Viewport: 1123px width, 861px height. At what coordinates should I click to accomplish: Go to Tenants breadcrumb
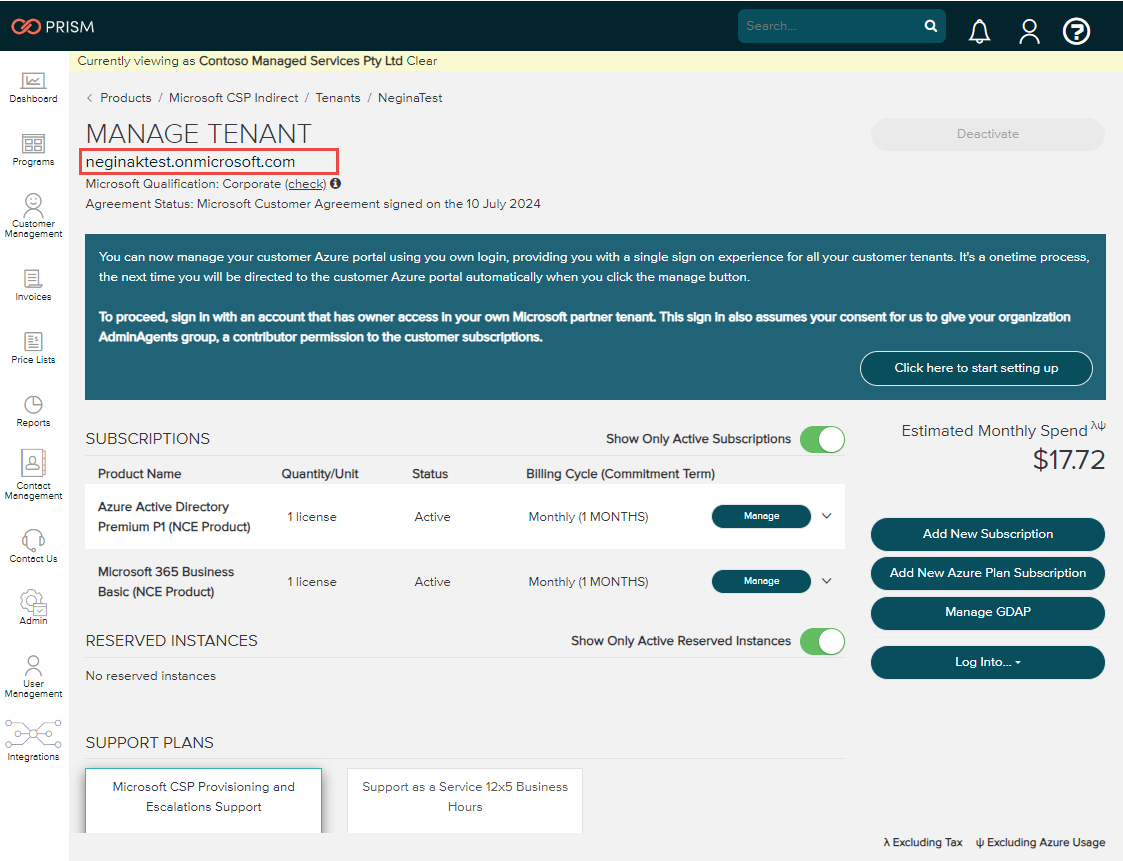coord(338,98)
